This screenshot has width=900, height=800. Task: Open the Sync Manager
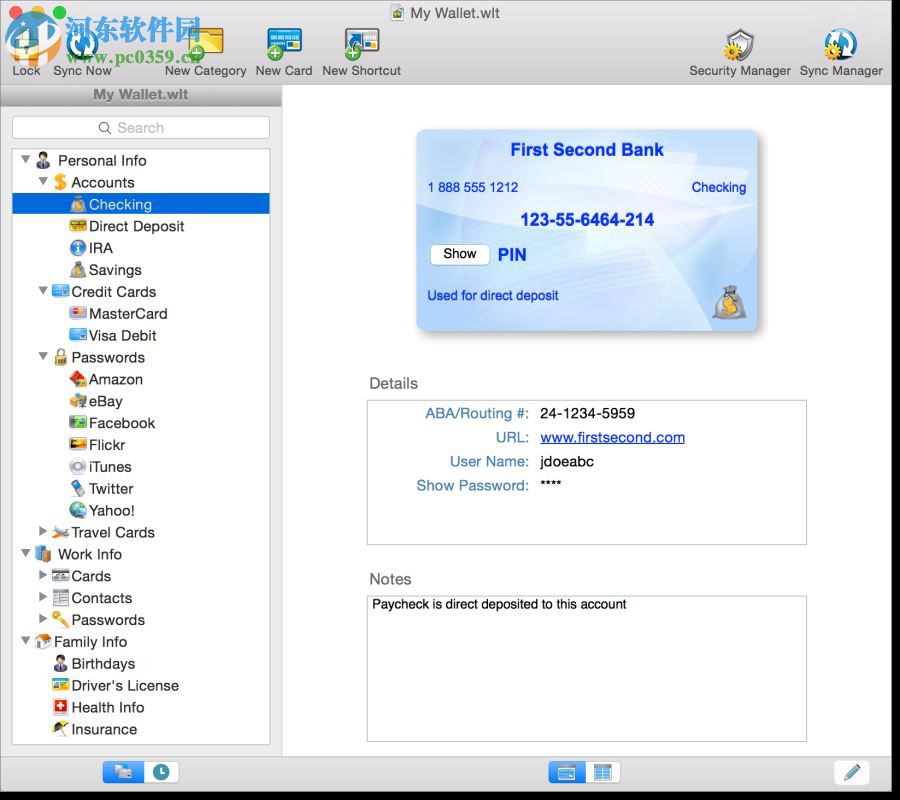pos(840,45)
